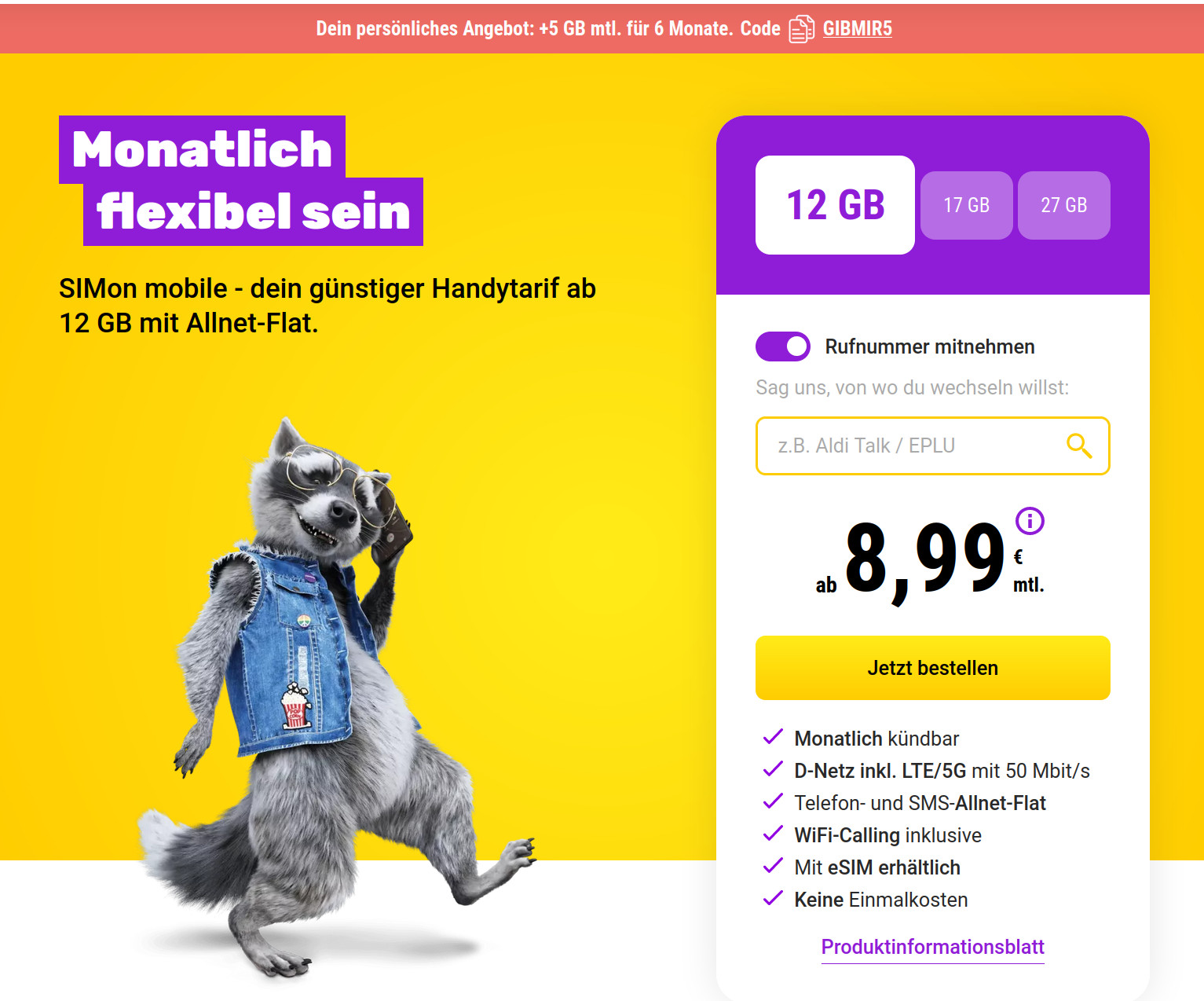Toggle the Rufnummer mitnehmen switch
1204x1001 pixels.
pyautogui.click(x=783, y=346)
